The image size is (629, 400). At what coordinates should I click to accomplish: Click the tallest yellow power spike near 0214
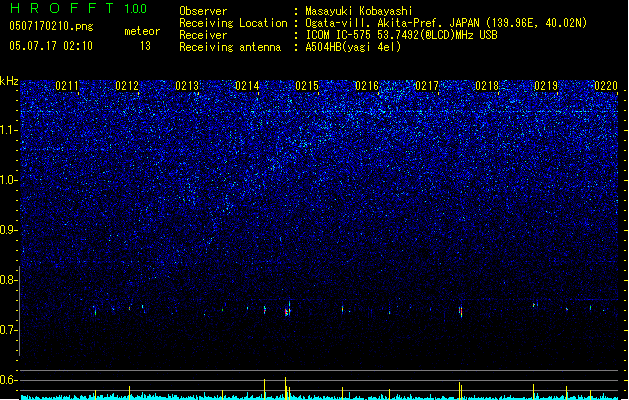(x=286, y=388)
